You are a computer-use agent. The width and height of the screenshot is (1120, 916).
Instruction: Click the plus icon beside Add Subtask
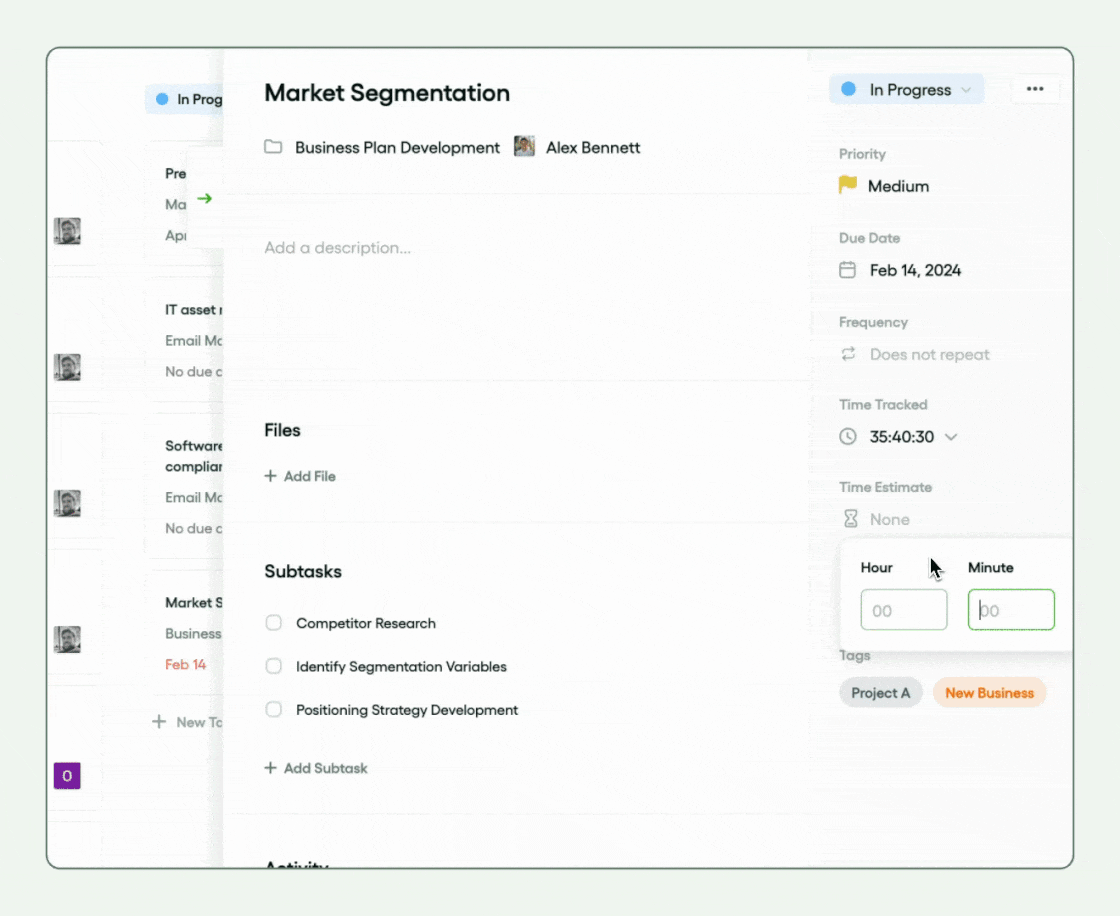270,768
